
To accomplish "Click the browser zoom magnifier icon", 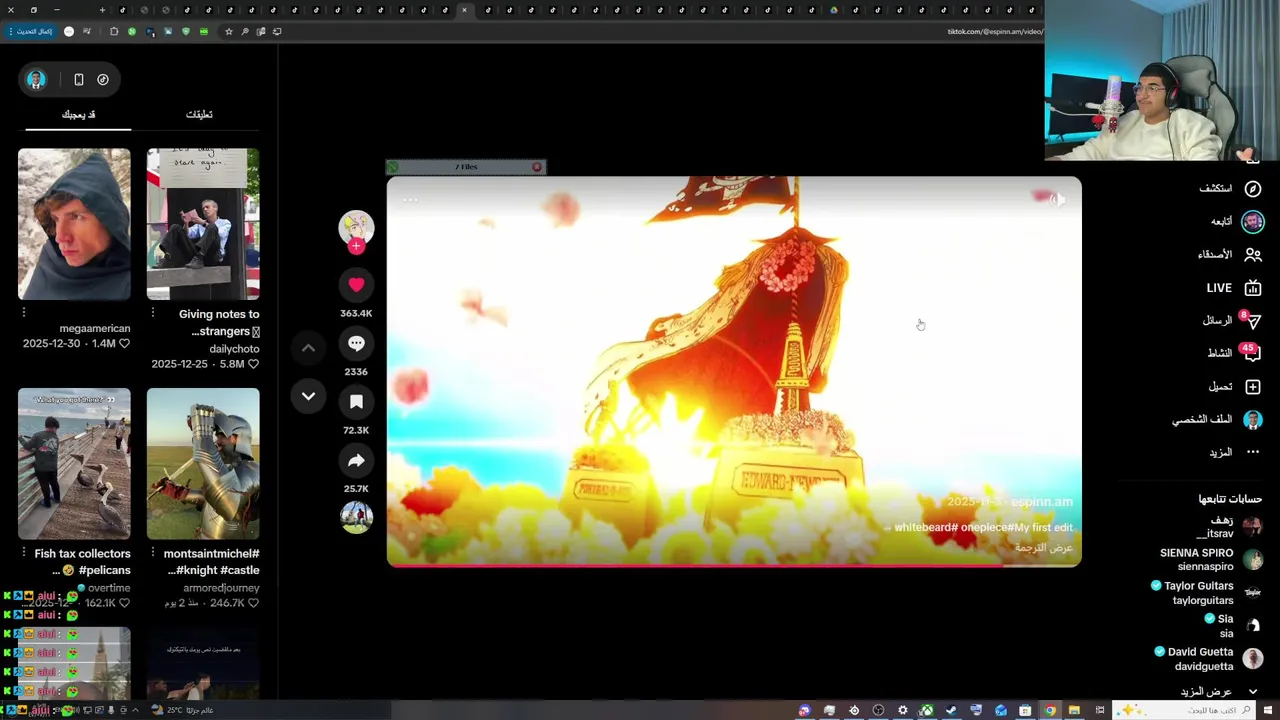I will pyautogui.click(x=245, y=31).
